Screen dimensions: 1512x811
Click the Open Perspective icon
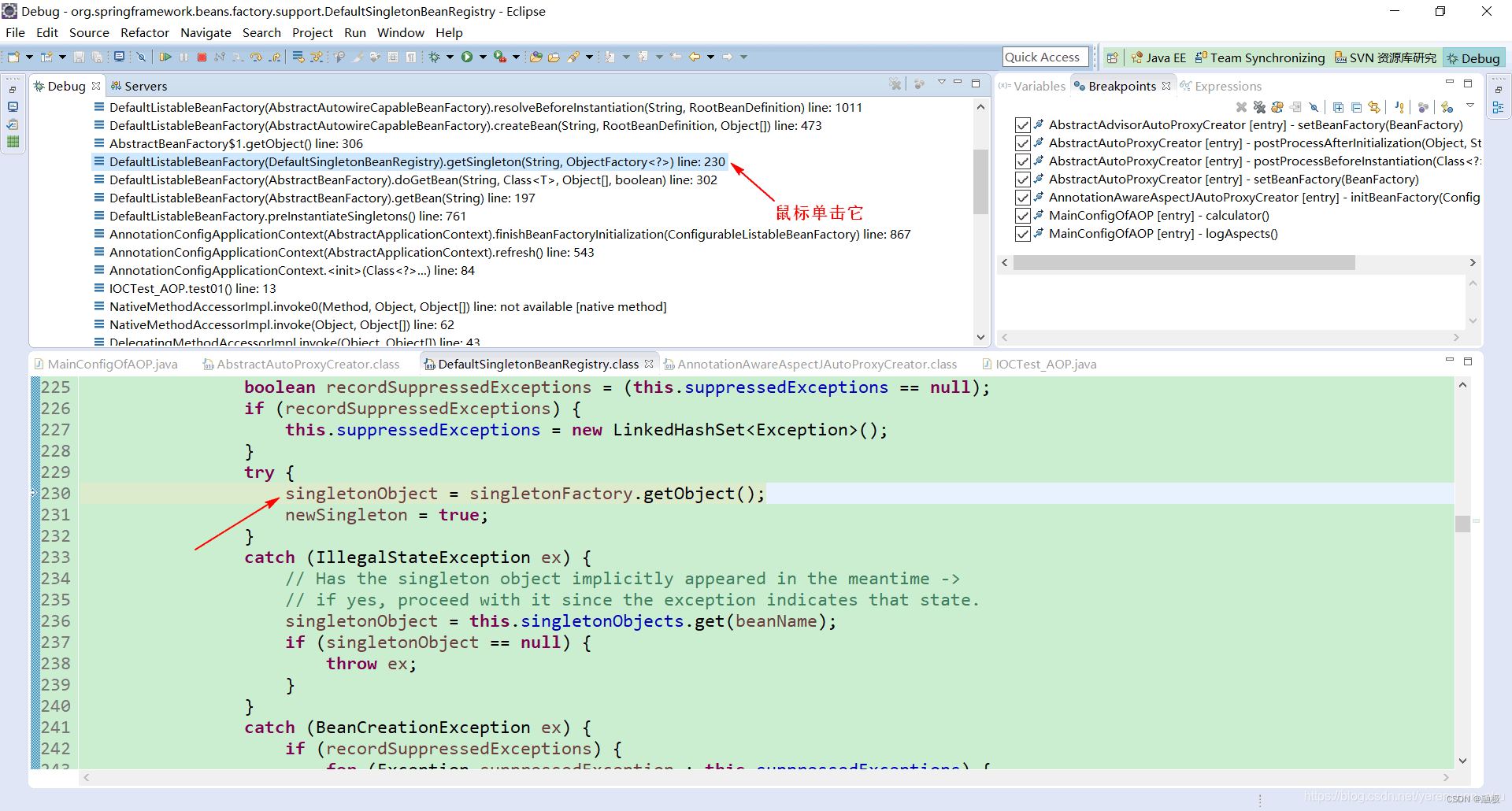coord(1112,57)
